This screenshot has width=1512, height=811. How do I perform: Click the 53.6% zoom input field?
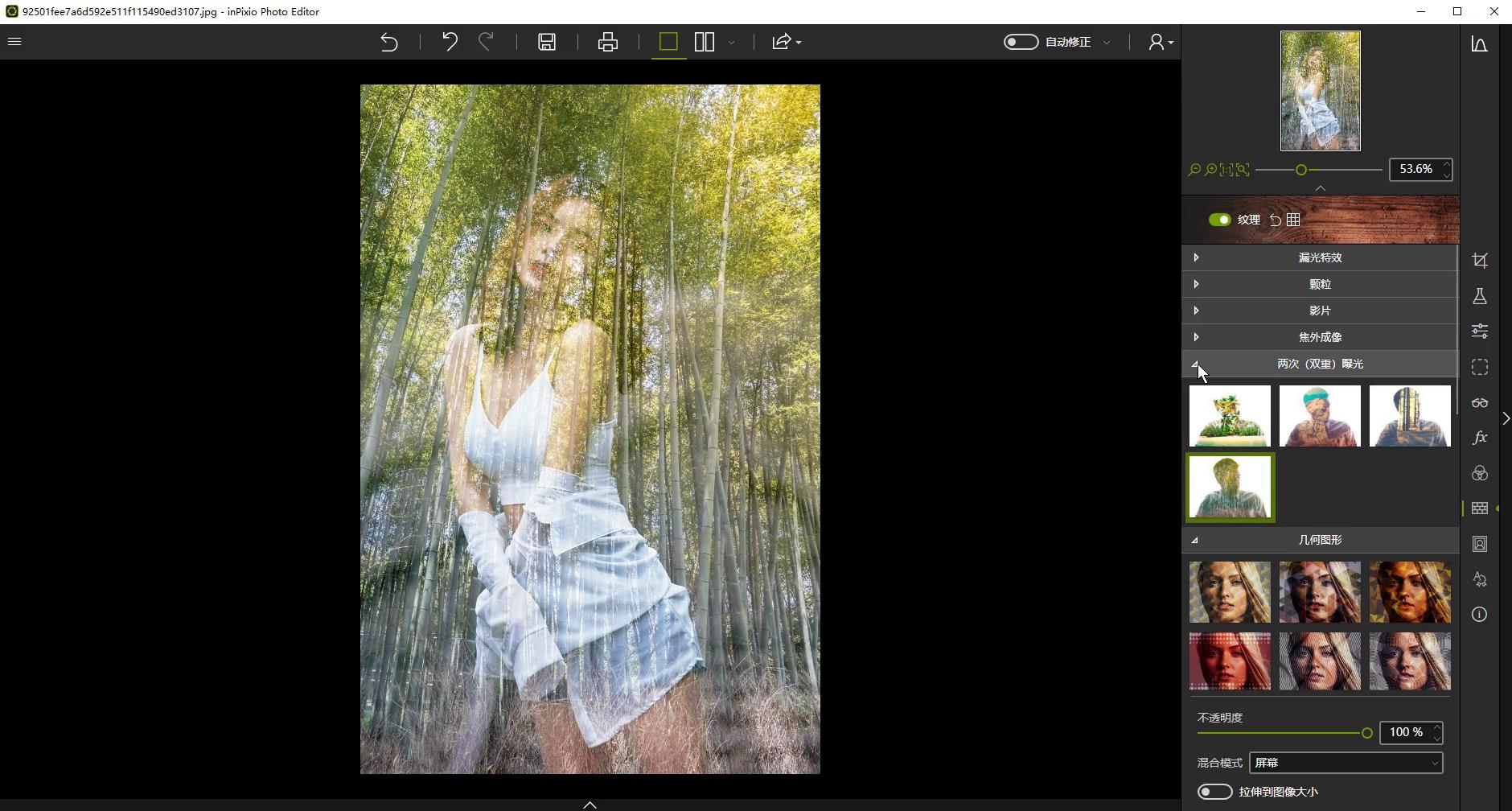click(x=1415, y=169)
